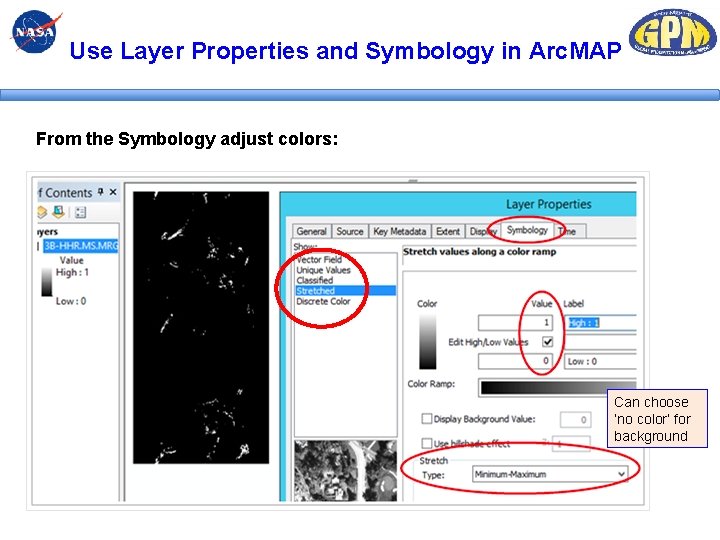The height and width of the screenshot is (540, 720).
Task: Open the Source tab
Action: (x=350, y=231)
